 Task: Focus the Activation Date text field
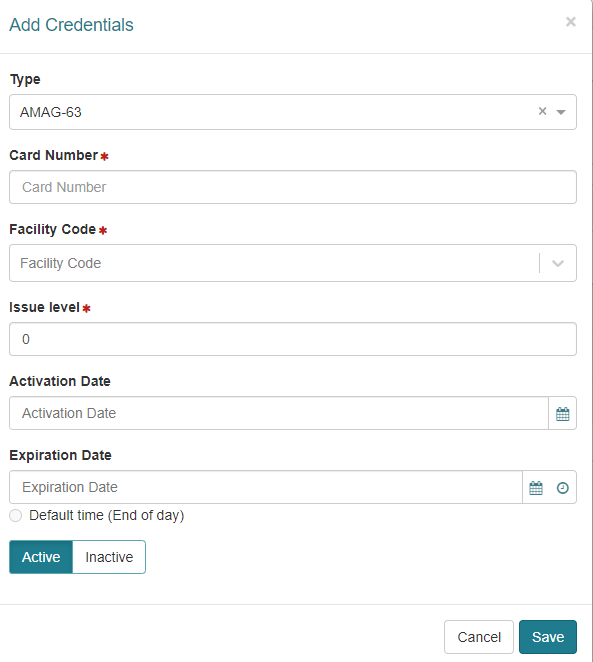[x=279, y=413]
